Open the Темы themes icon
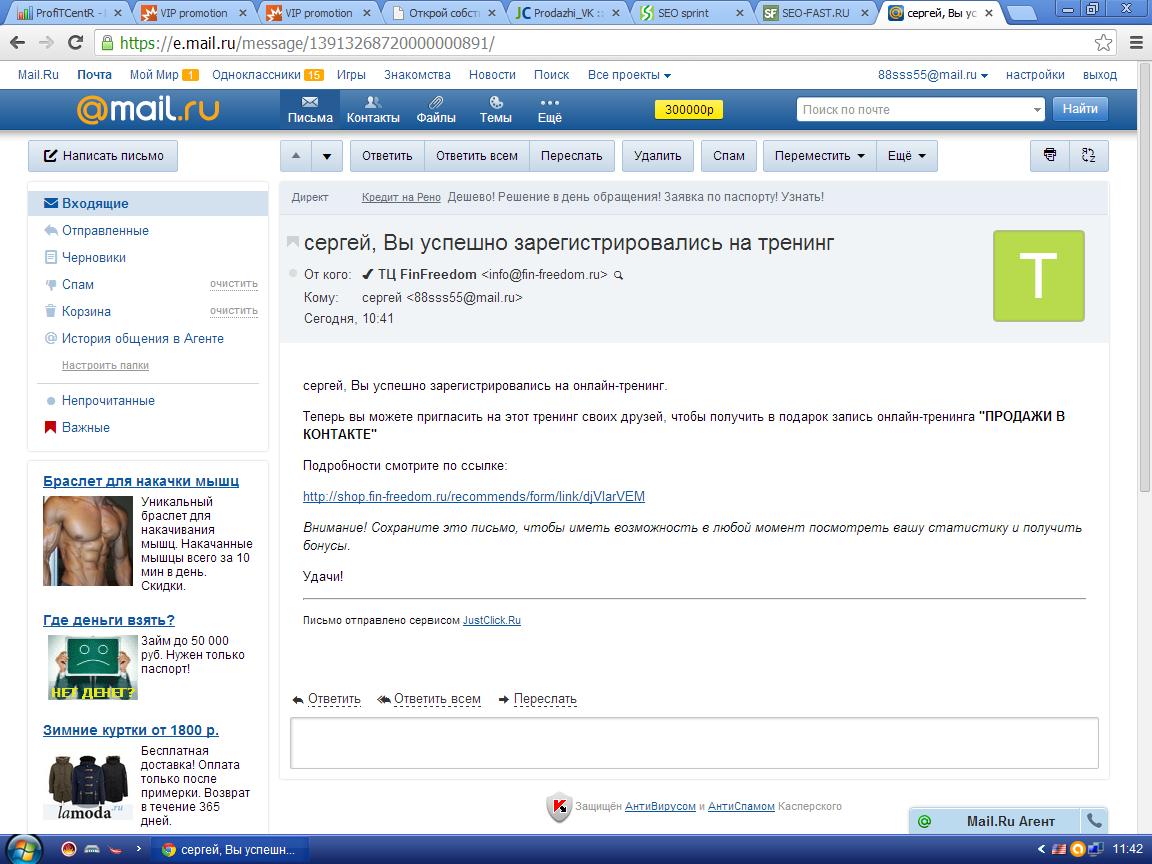Viewport: 1152px width, 864px height. point(495,109)
